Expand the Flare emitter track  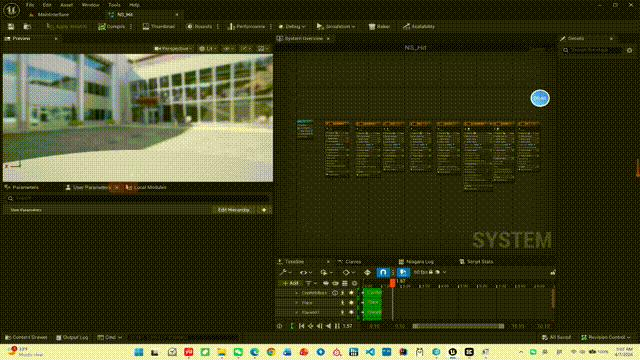point(296,303)
